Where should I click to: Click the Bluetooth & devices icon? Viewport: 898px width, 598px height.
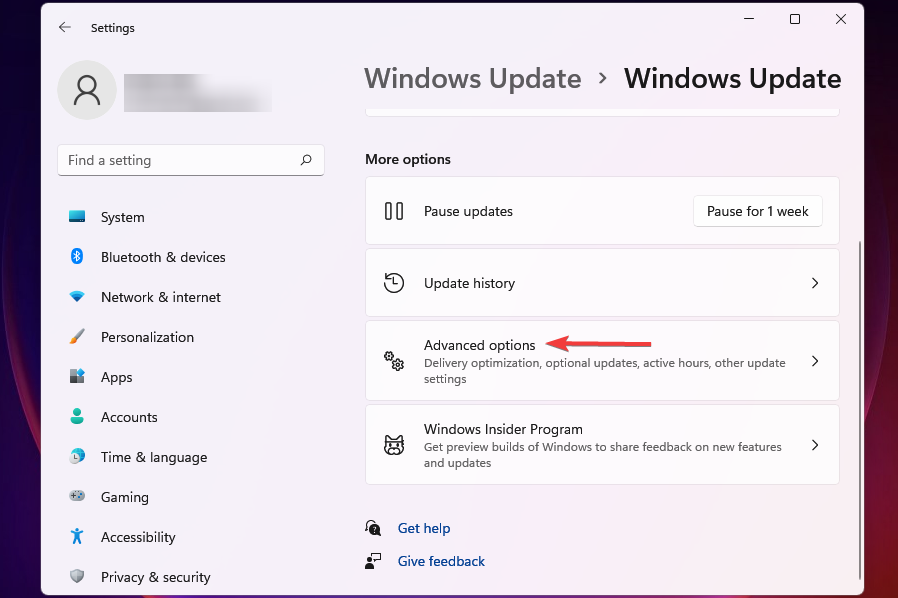[x=77, y=257]
